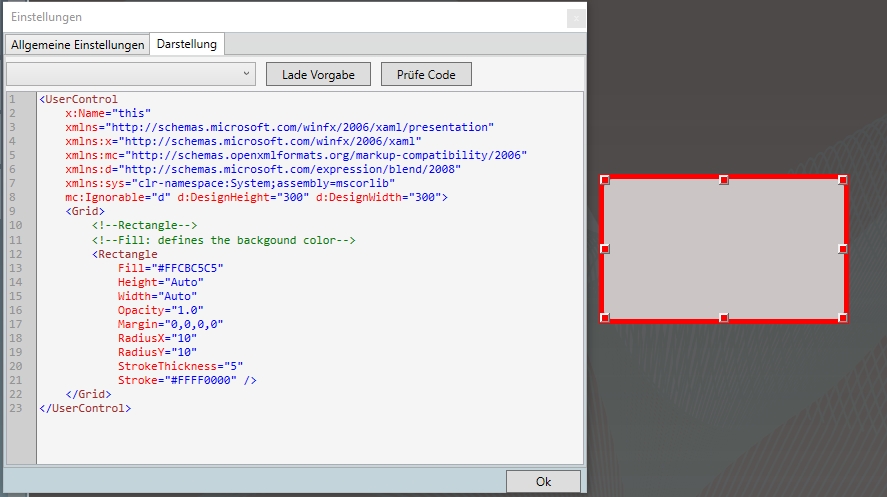The width and height of the screenshot is (887, 497).
Task: Click the bottom-right resize handle of the rectangle
Action: point(843,318)
